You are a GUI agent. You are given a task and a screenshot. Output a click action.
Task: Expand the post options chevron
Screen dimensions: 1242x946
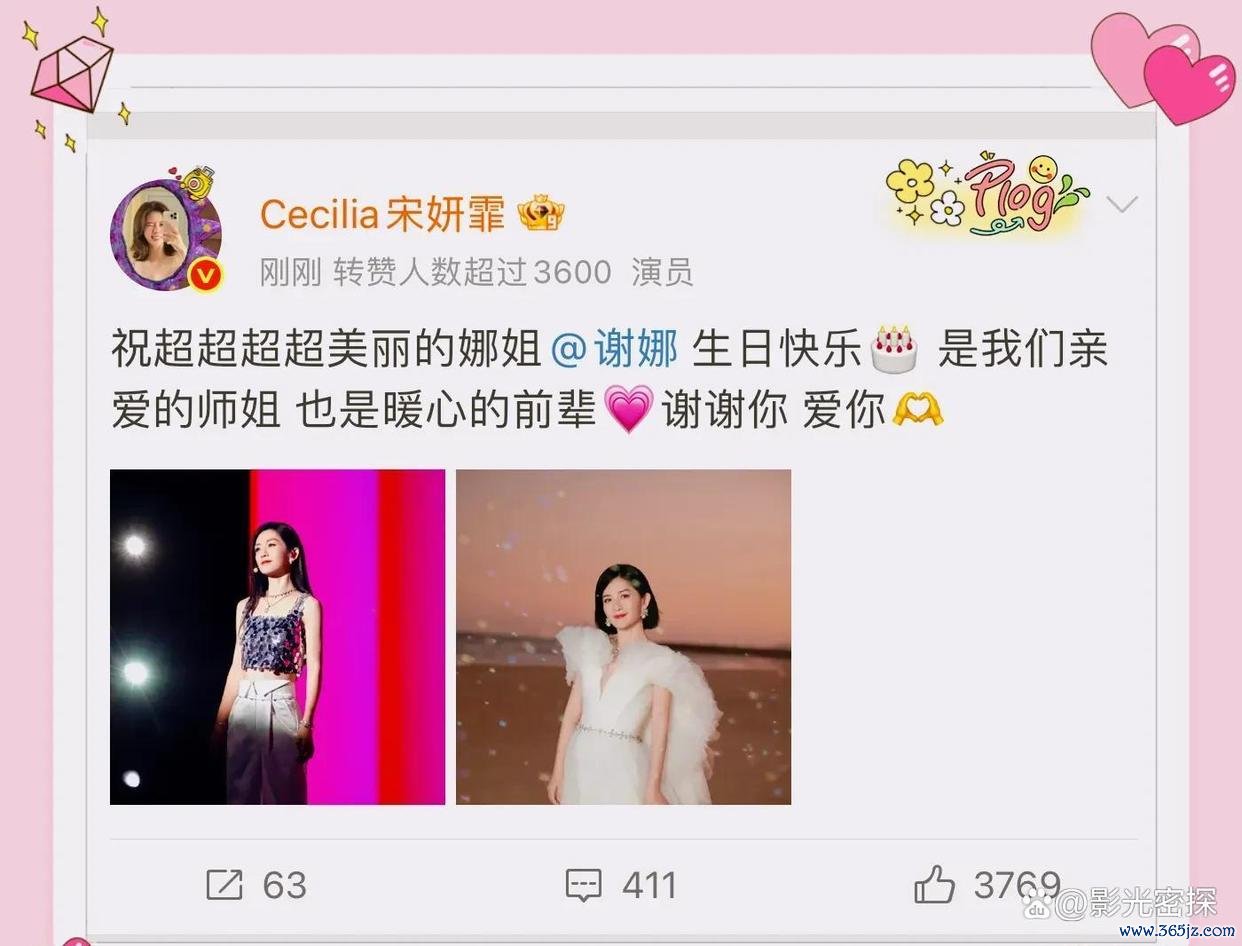(x=1124, y=205)
